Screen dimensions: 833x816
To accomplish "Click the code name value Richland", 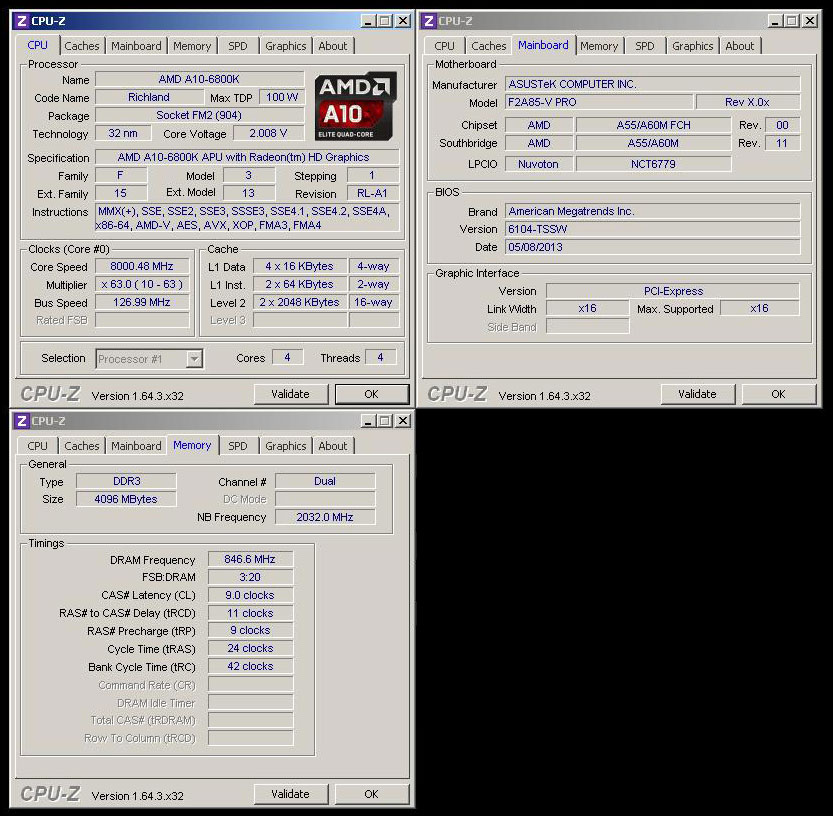I will 149,98.
